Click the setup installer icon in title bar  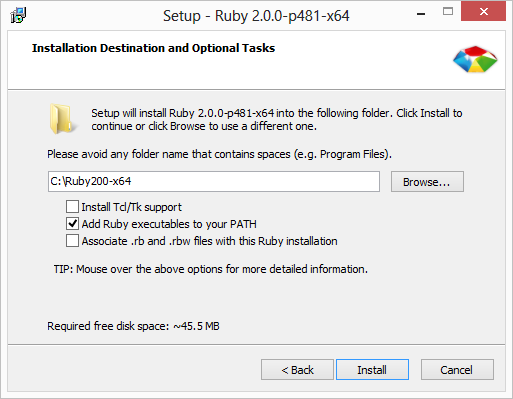point(18,15)
